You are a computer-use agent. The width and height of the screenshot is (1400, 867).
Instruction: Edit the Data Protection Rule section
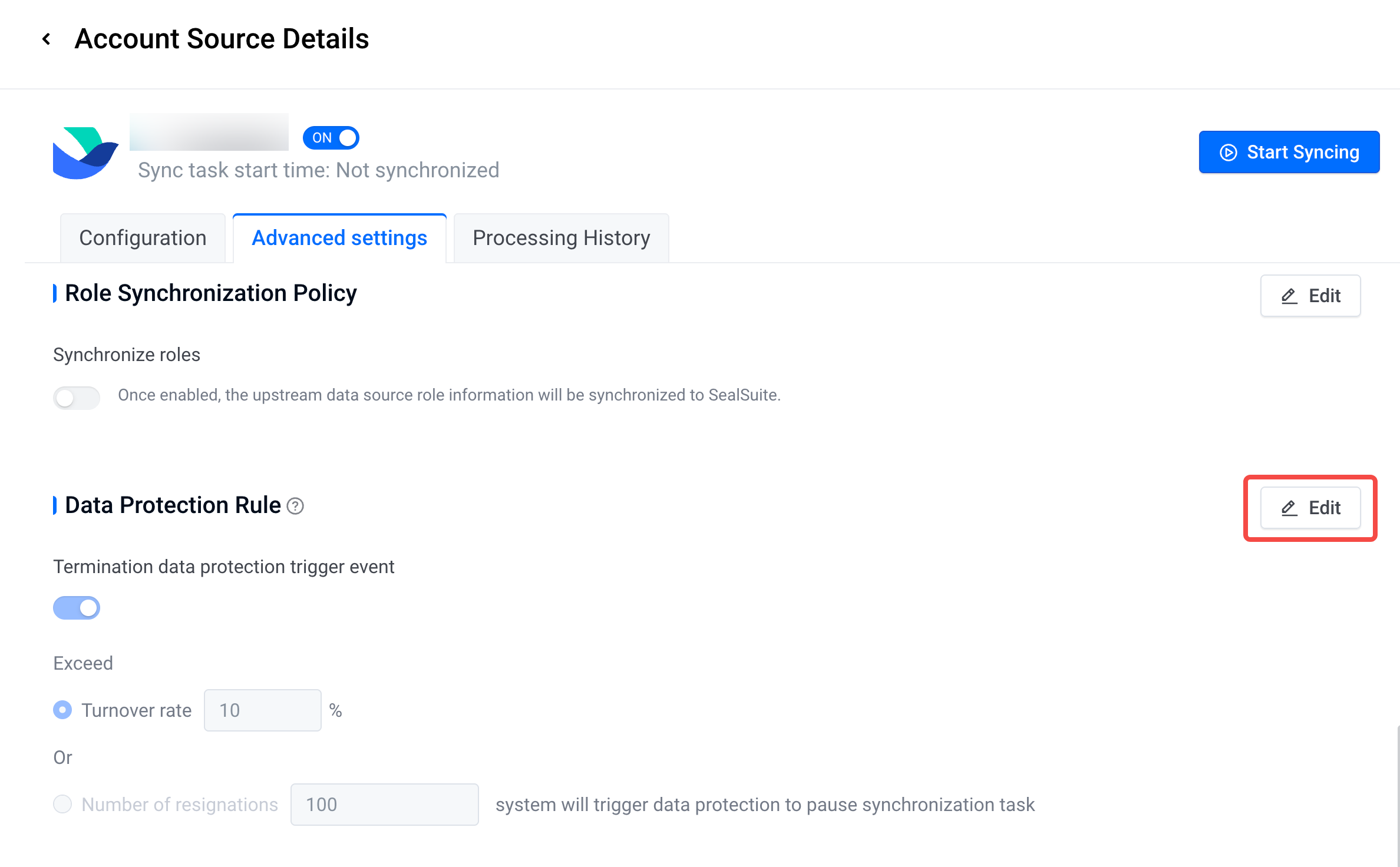(x=1310, y=508)
